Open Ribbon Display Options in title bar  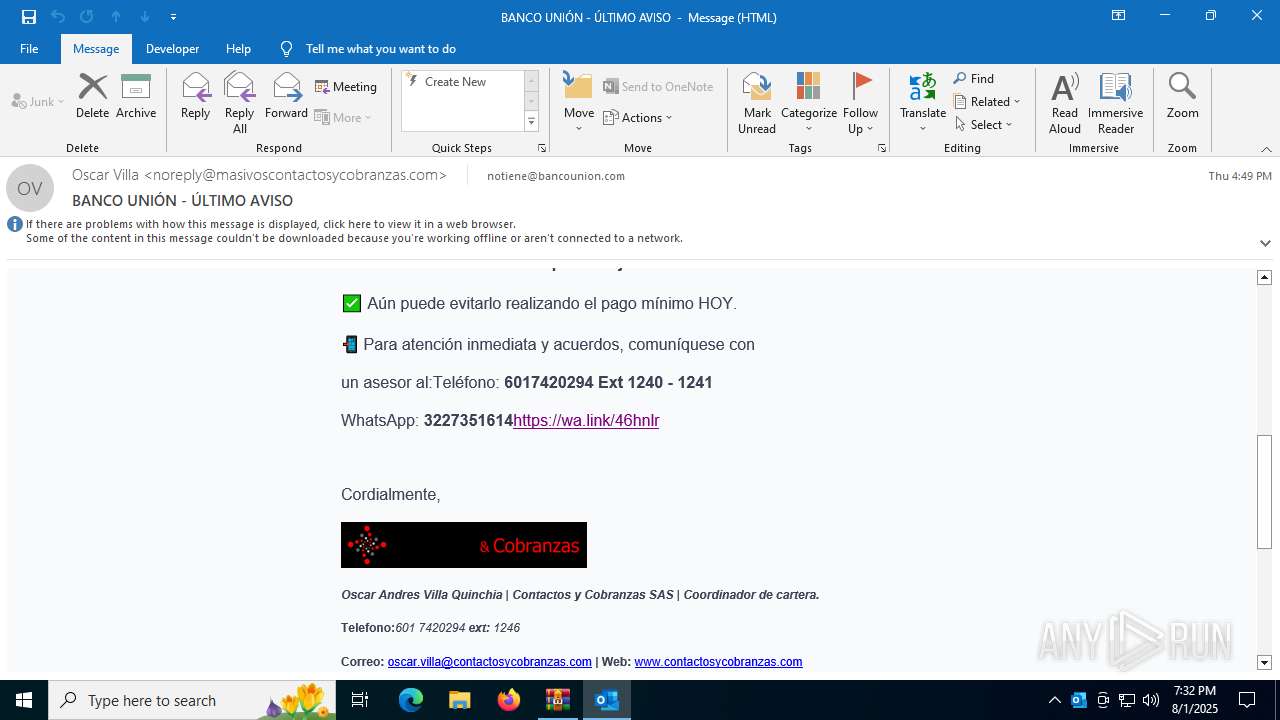click(1119, 16)
